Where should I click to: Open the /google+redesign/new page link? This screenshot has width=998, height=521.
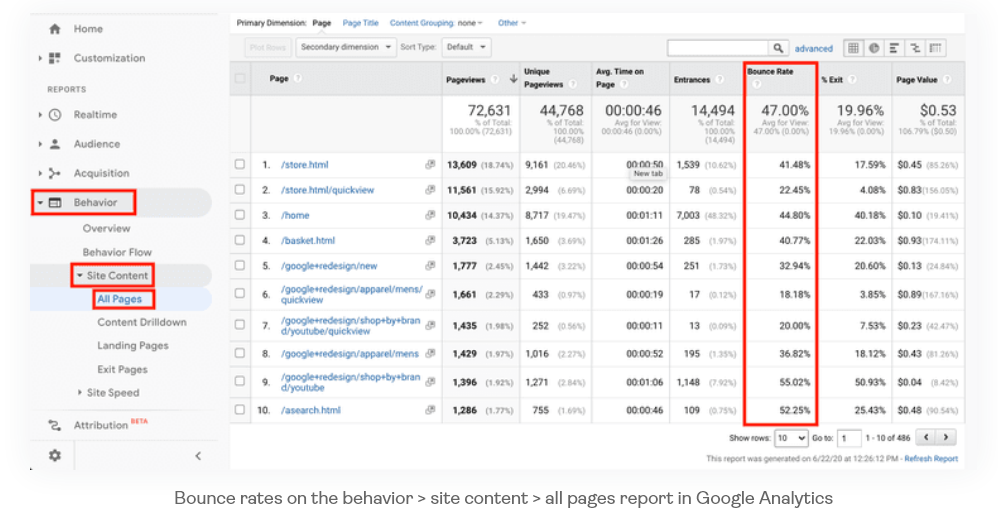pos(329,265)
